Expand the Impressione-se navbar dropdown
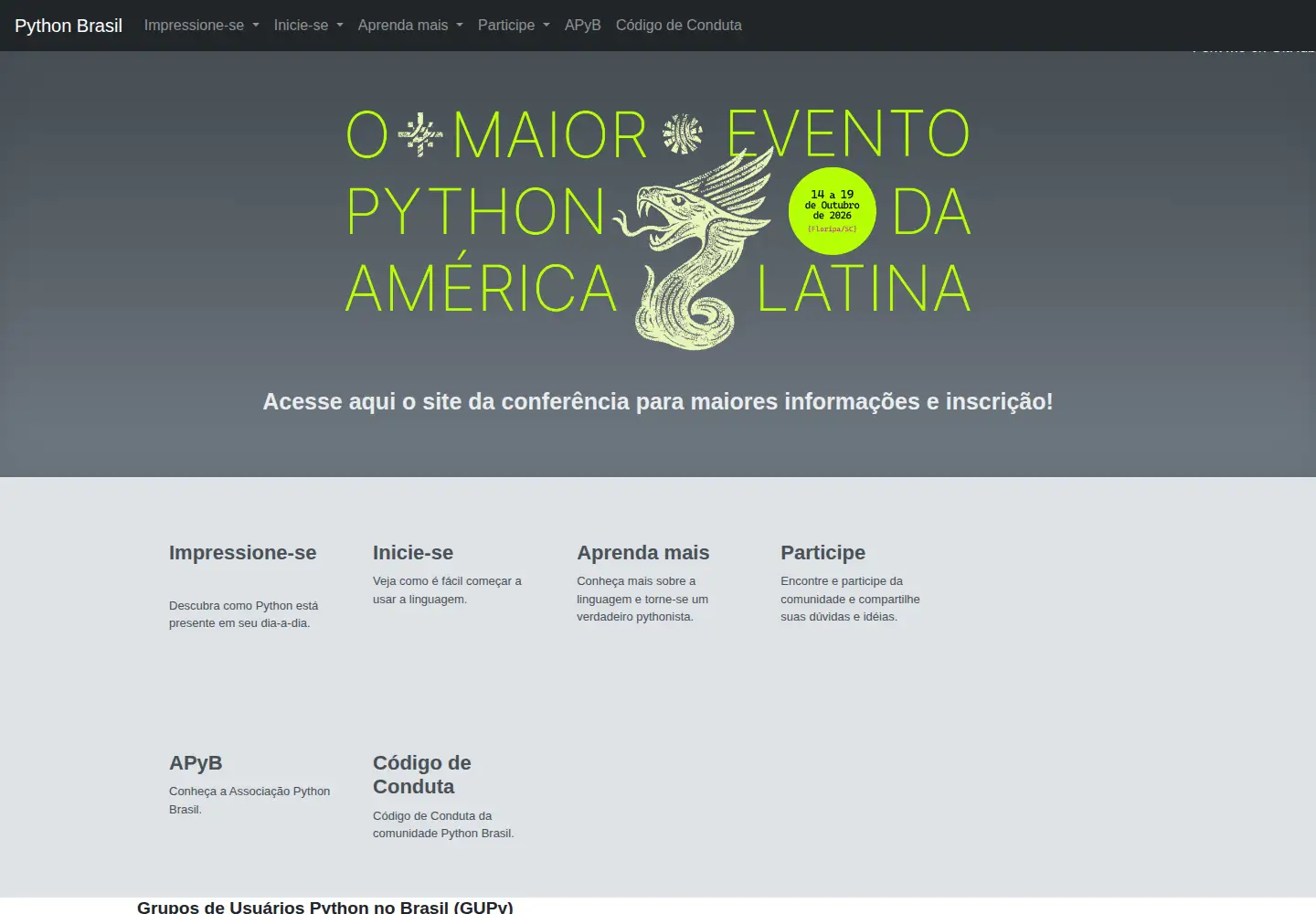This screenshot has width=1316, height=914. click(x=201, y=26)
